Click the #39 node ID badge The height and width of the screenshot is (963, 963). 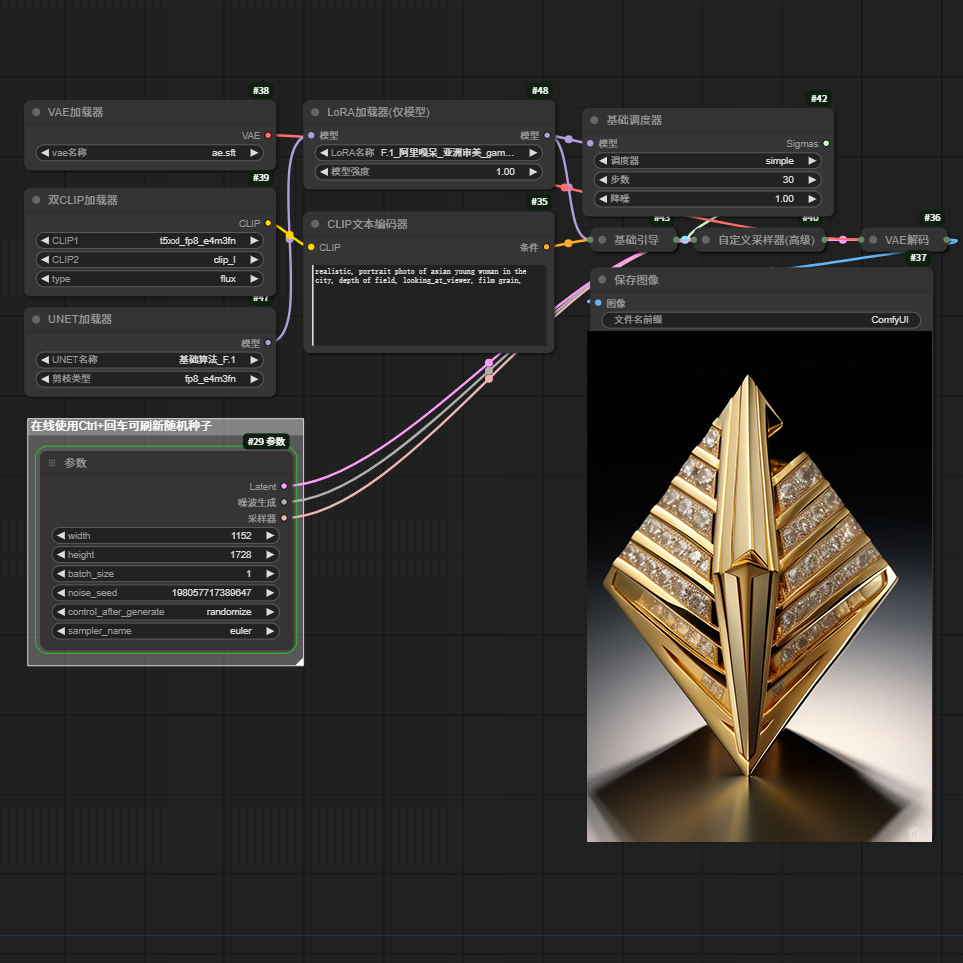click(x=261, y=178)
